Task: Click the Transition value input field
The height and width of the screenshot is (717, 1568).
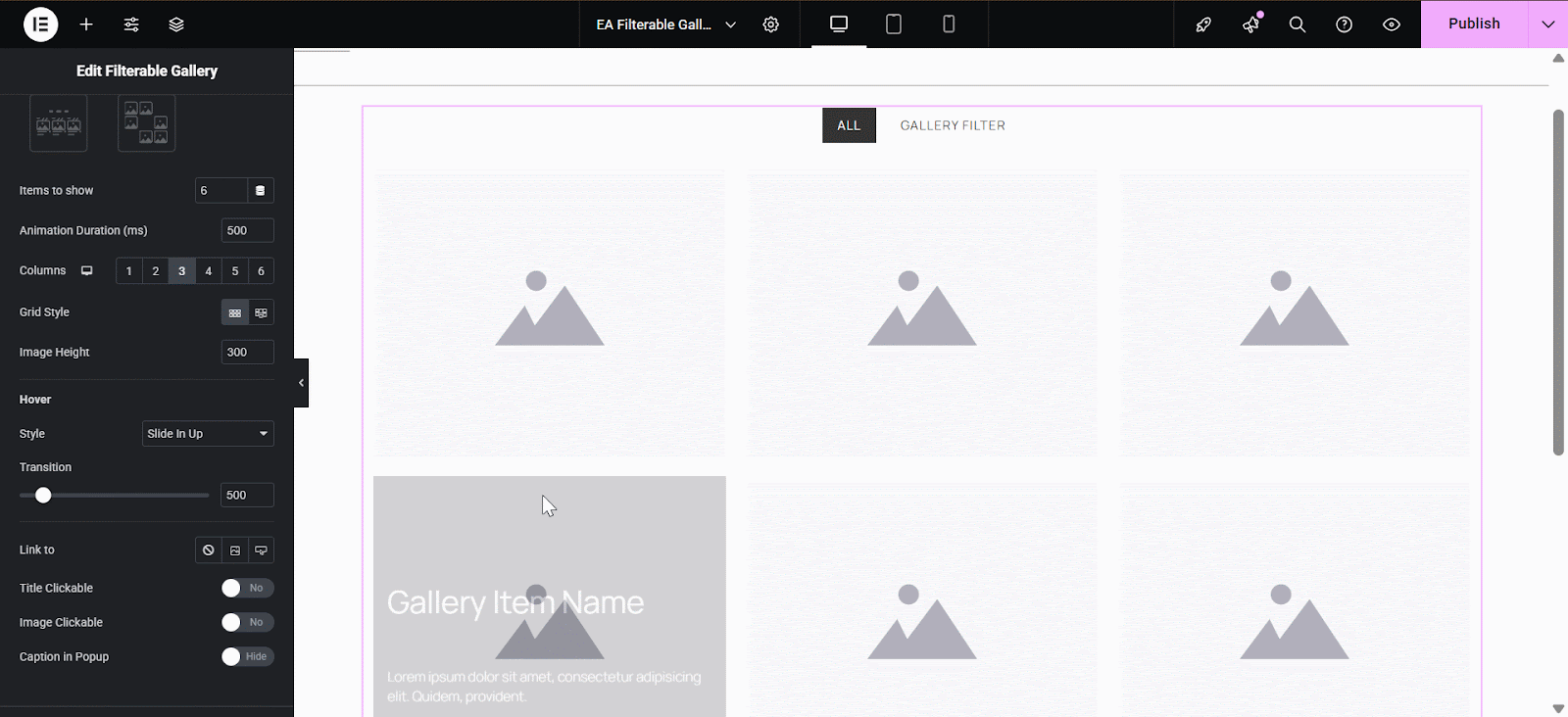Action: point(247,496)
